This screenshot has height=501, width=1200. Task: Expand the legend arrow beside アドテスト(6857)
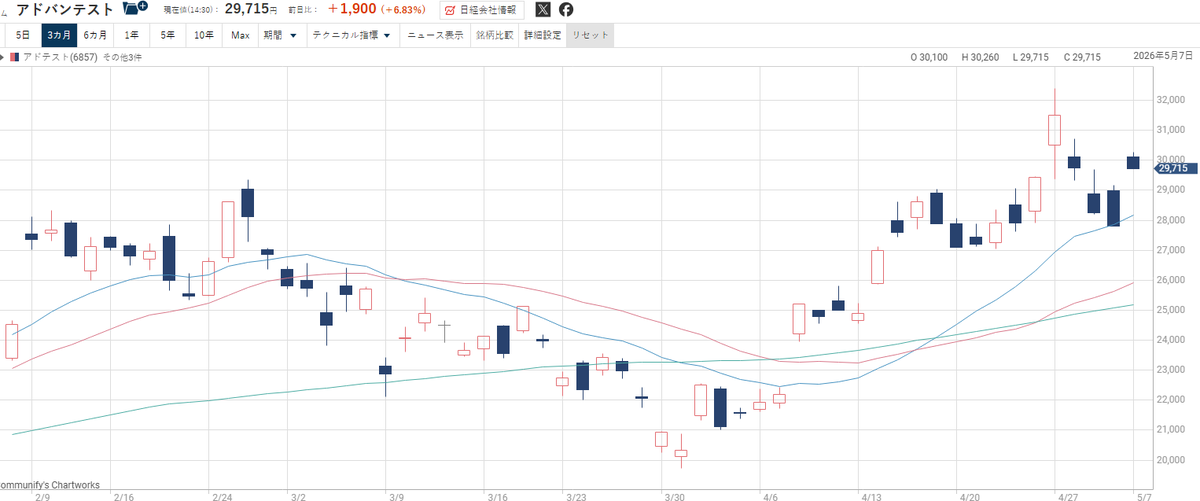point(4,57)
